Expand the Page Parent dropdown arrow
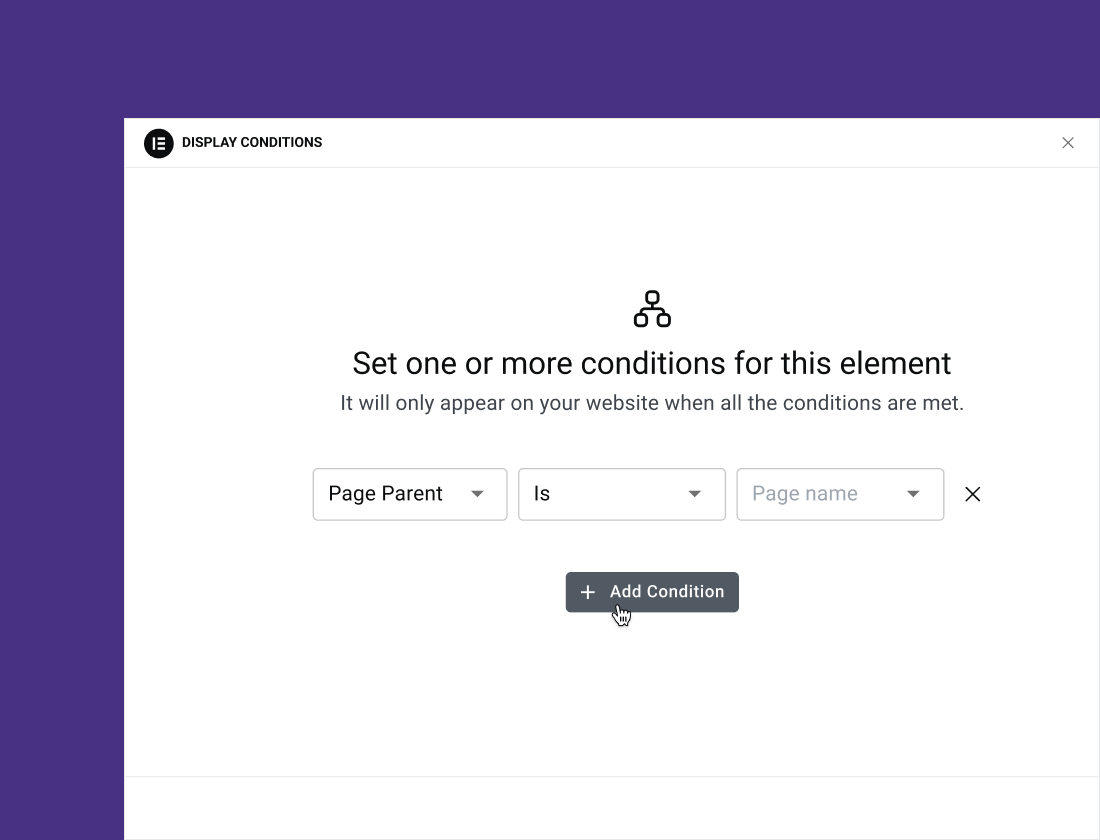1100x840 pixels. click(477, 494)
